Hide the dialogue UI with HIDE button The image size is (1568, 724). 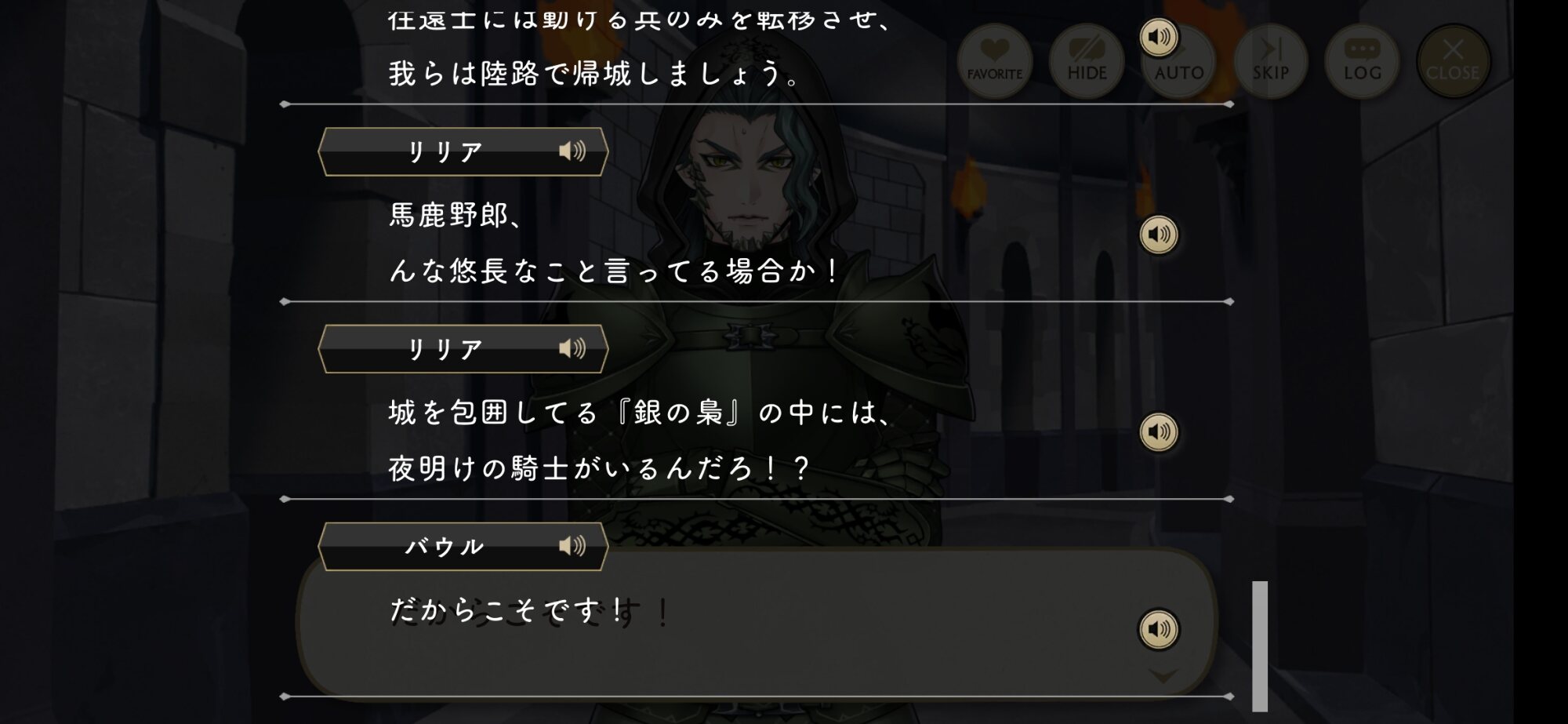(1087, 61)
